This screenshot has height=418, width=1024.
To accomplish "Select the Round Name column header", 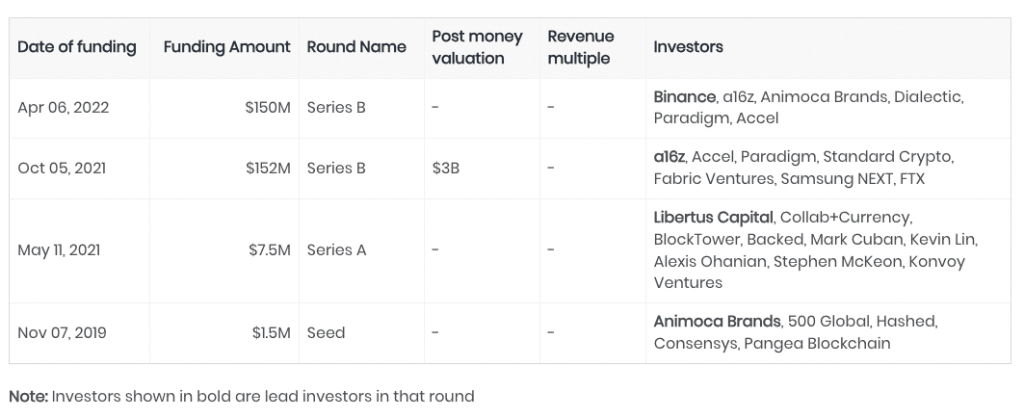I will [357, 47].
